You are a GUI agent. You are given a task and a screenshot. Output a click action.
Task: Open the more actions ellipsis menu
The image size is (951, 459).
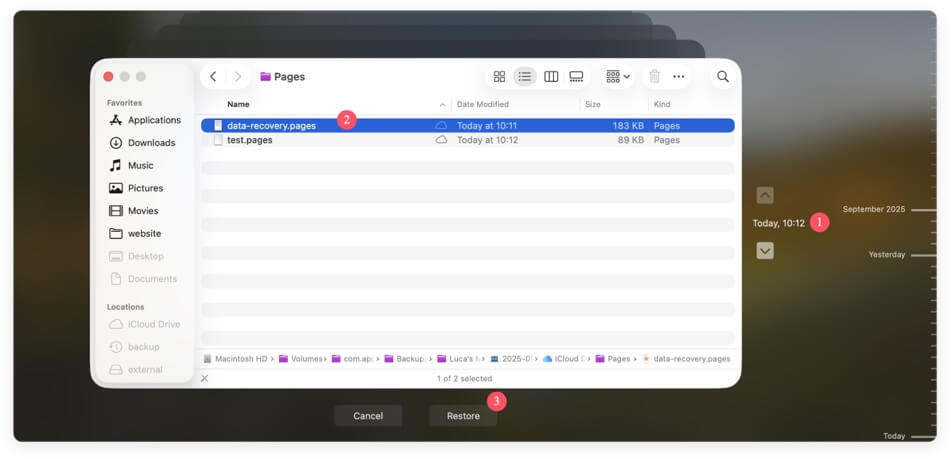pyautogui.click(x=679, y=76)
